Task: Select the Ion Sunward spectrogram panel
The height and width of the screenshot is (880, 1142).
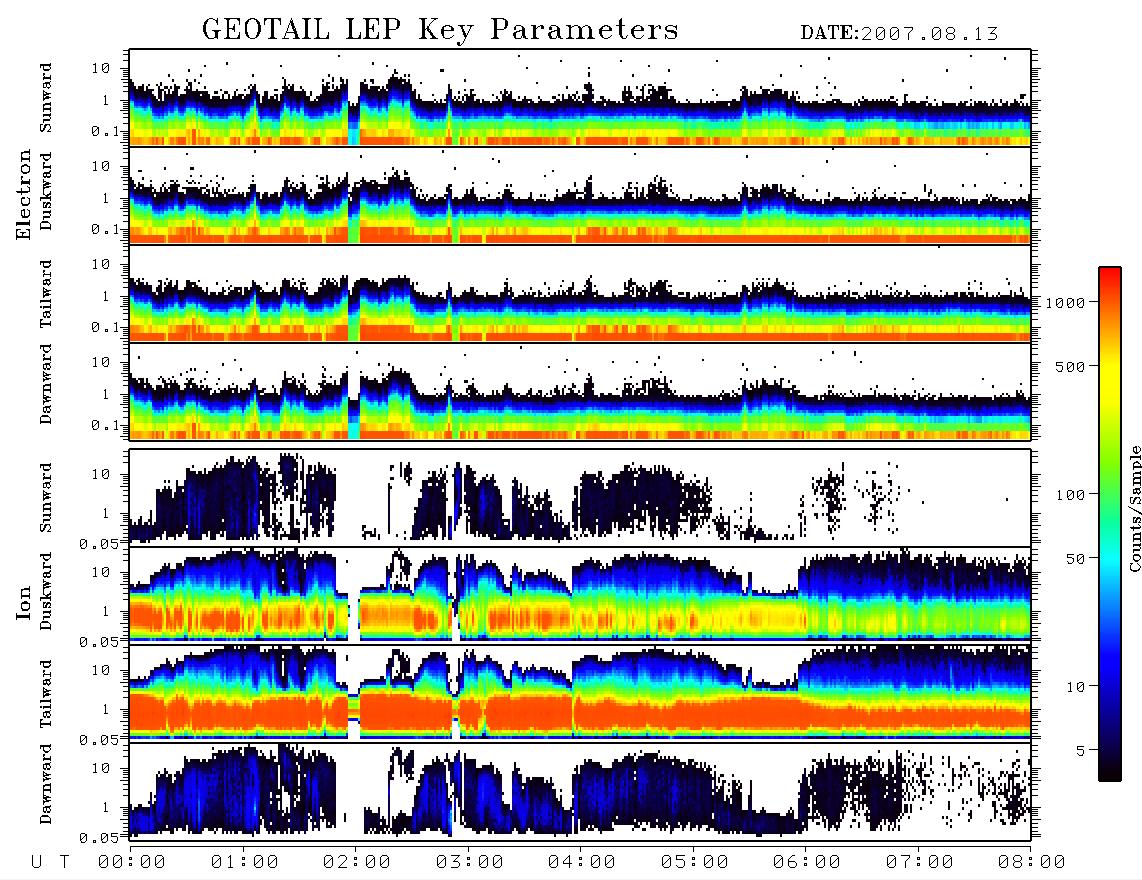Action: pos(580,498)
